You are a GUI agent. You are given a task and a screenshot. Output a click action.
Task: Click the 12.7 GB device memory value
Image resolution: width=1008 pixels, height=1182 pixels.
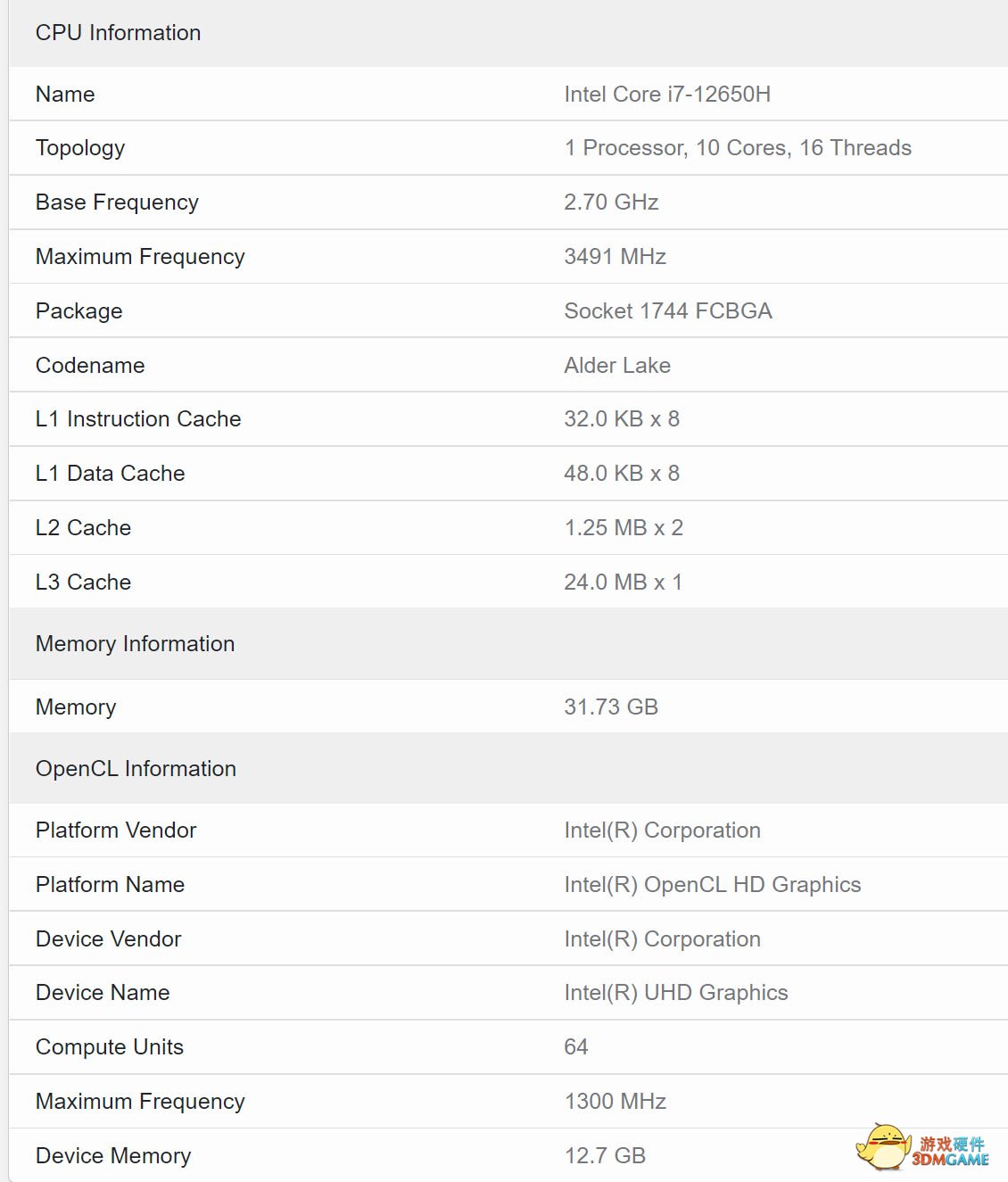[604, 1156]
